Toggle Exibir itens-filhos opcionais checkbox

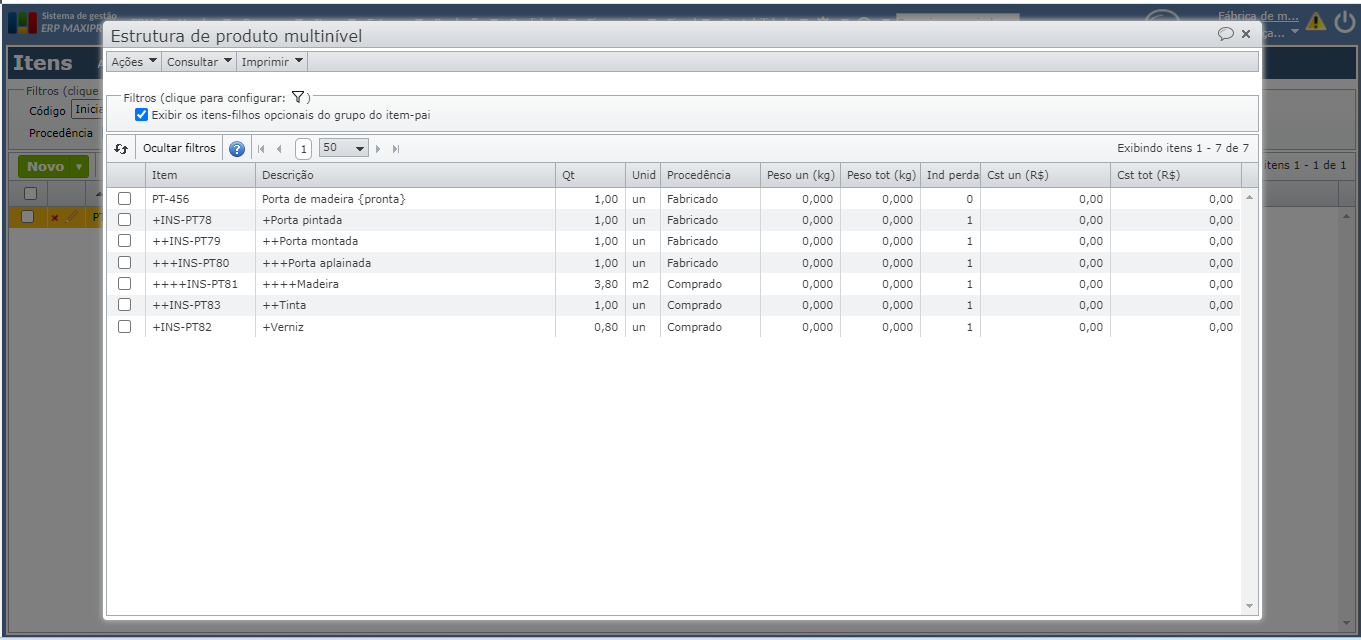click(x=141, y=115)
